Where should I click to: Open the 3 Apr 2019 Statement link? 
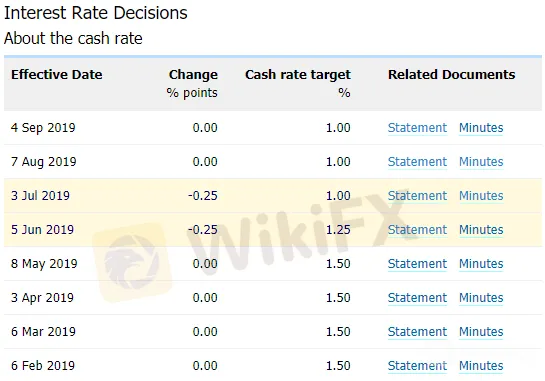tap(417, 298)
